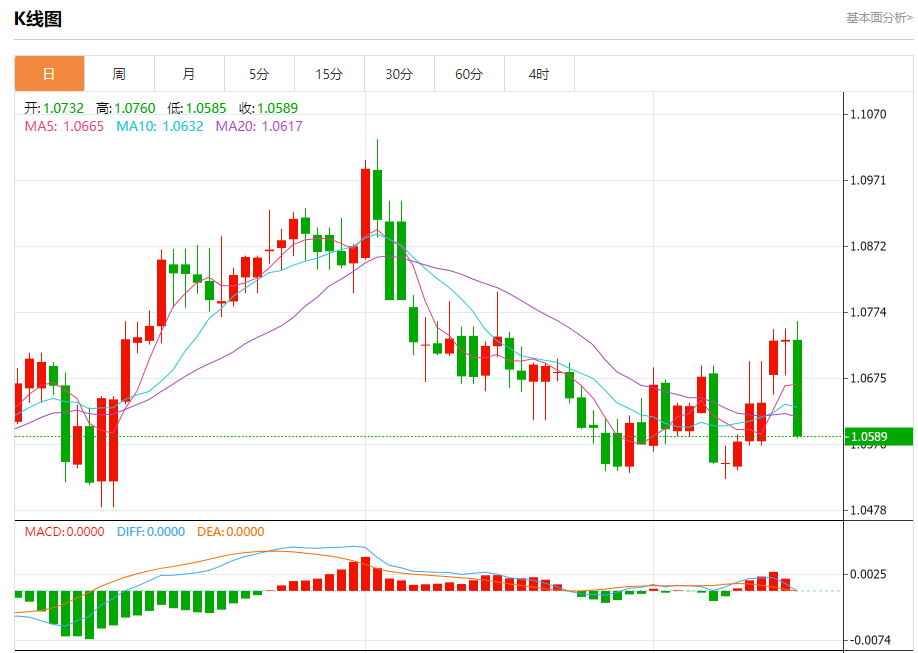Image resolution: width=918 pixels, height=653 pixels.
Task: Click the MA5: 1.0665 legend value
Action: (64, 126)
